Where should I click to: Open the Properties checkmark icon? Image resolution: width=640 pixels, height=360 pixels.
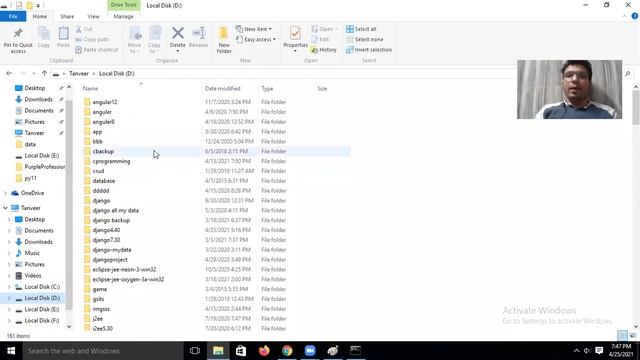(295, 33)
